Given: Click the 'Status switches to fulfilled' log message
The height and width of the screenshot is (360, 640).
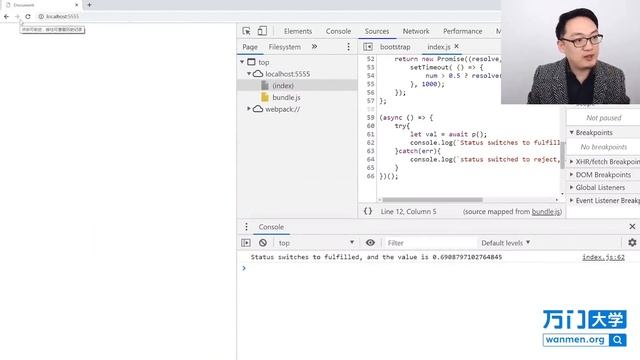Looking at the screenshot, I should pos(376,257).
